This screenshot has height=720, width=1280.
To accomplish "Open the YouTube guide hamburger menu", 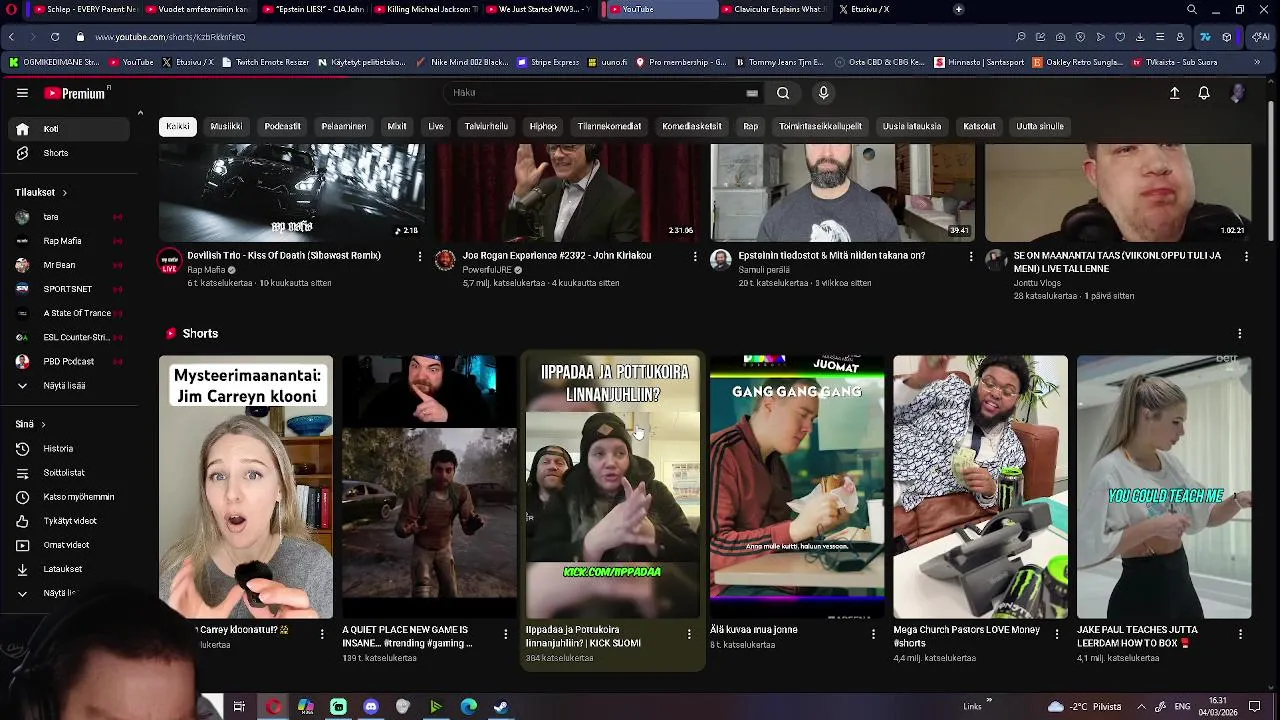I will coord(22,93).
